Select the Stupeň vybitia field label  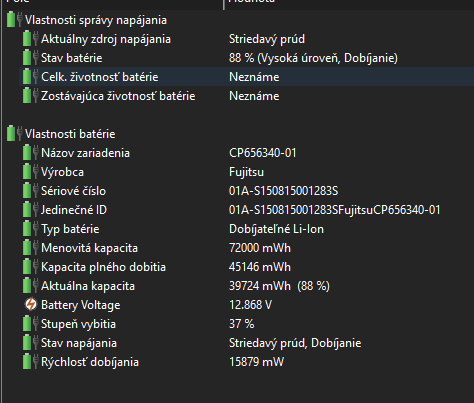coord(78,324)
